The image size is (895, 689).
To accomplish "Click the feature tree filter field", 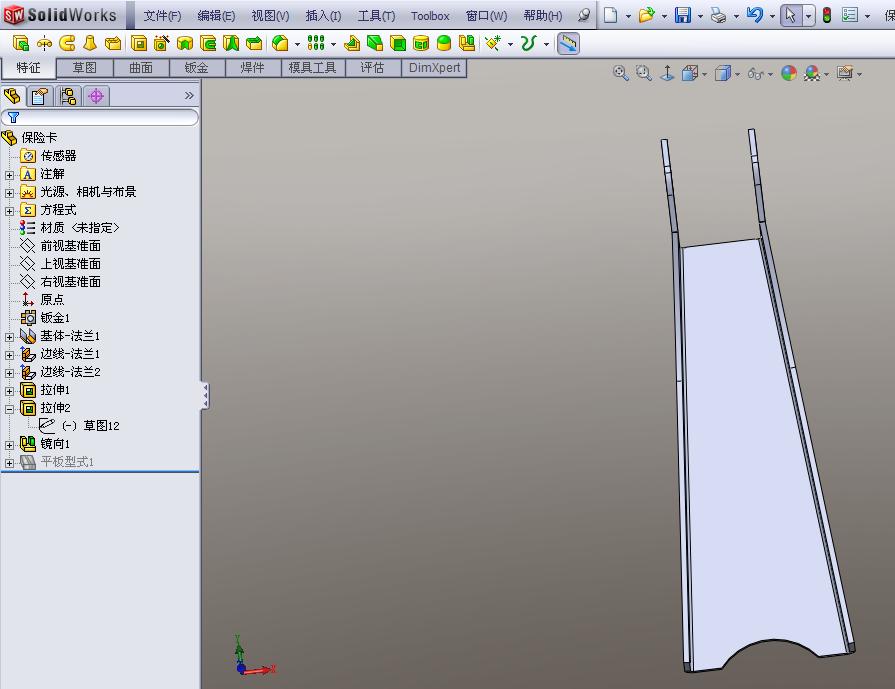I will (x=100, y=118).
